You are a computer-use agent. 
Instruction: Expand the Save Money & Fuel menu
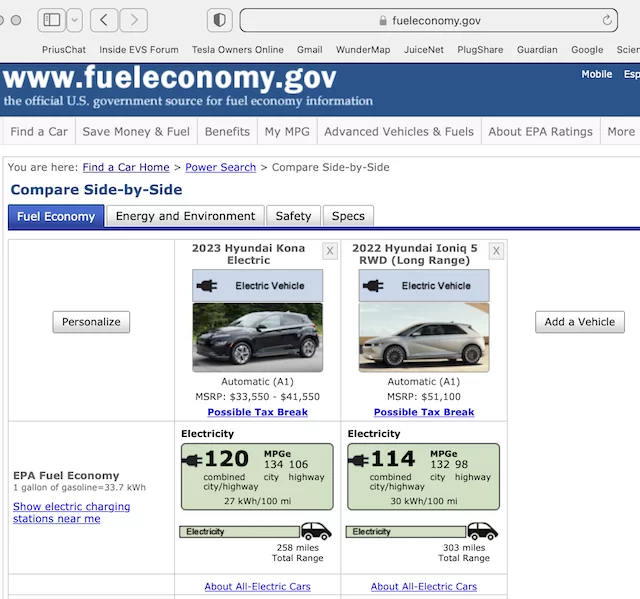tap(136, 132)
